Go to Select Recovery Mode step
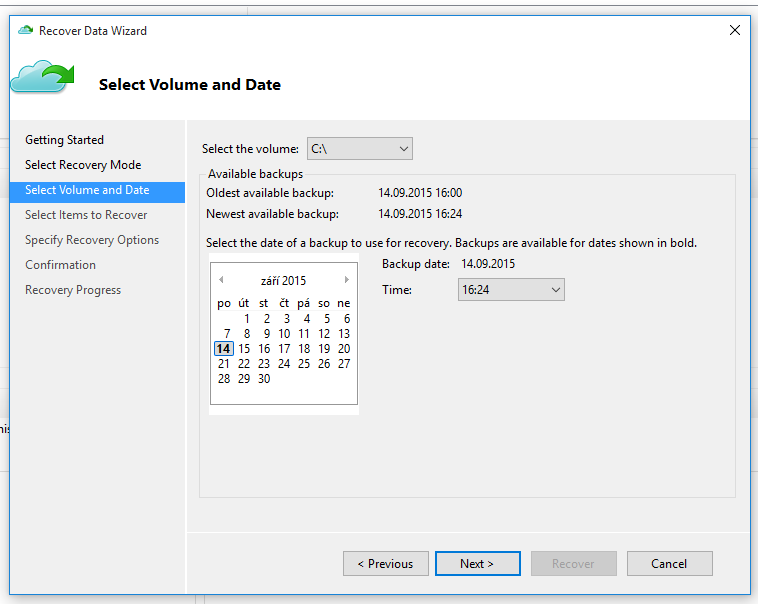 [x=83, y=165]
